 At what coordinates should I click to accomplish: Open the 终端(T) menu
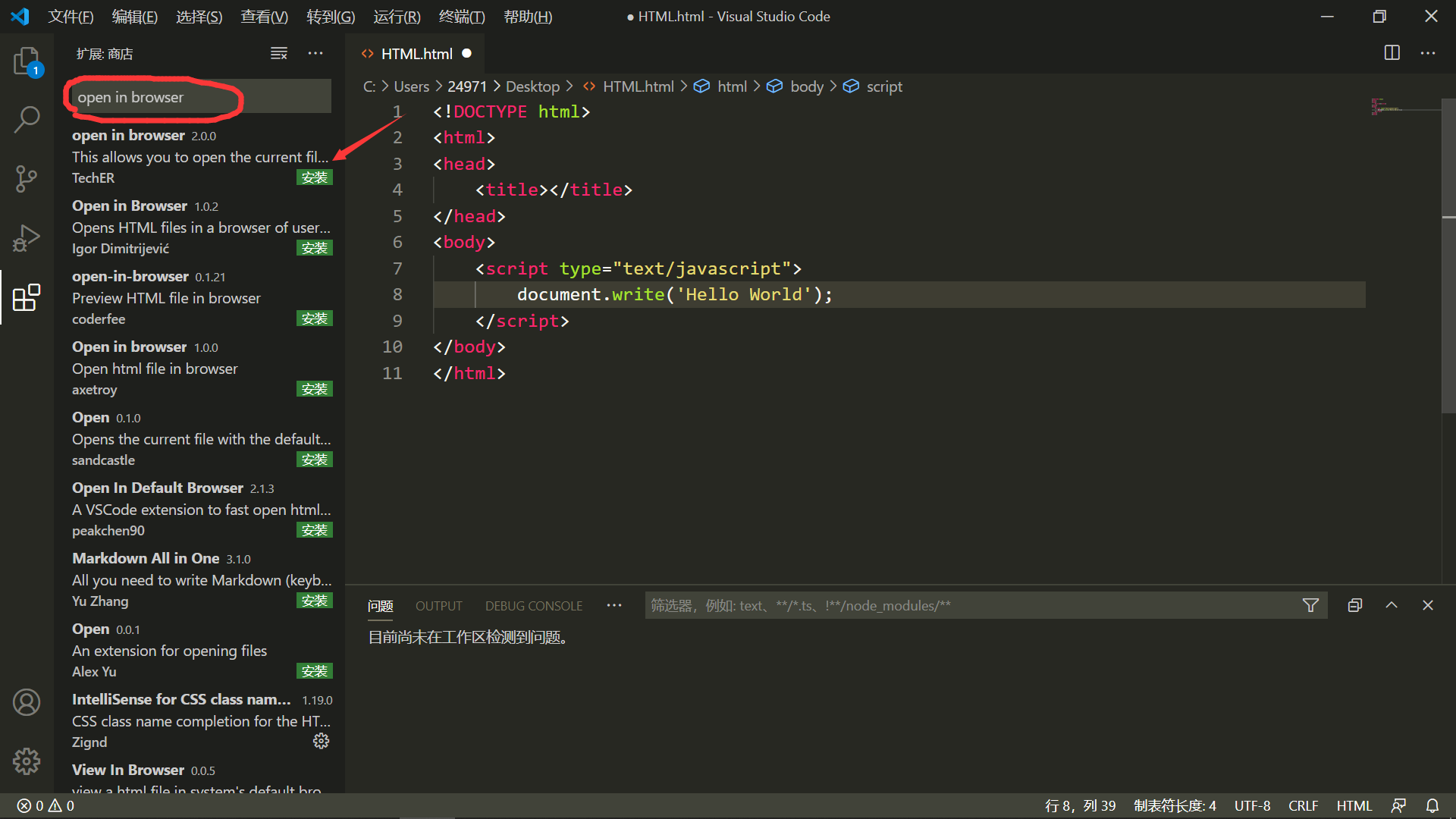tap(462, 17)
